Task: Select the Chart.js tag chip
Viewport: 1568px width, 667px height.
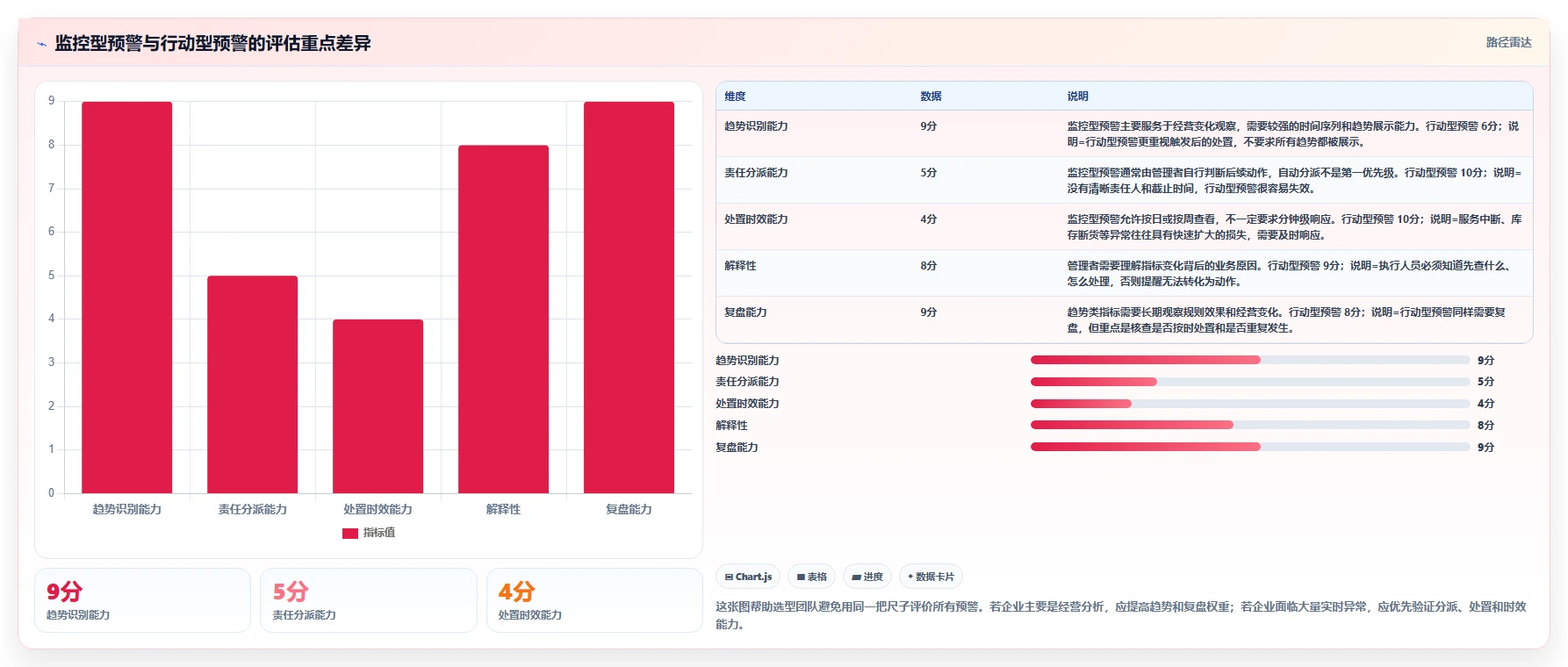Action: [x=748, y=577]
